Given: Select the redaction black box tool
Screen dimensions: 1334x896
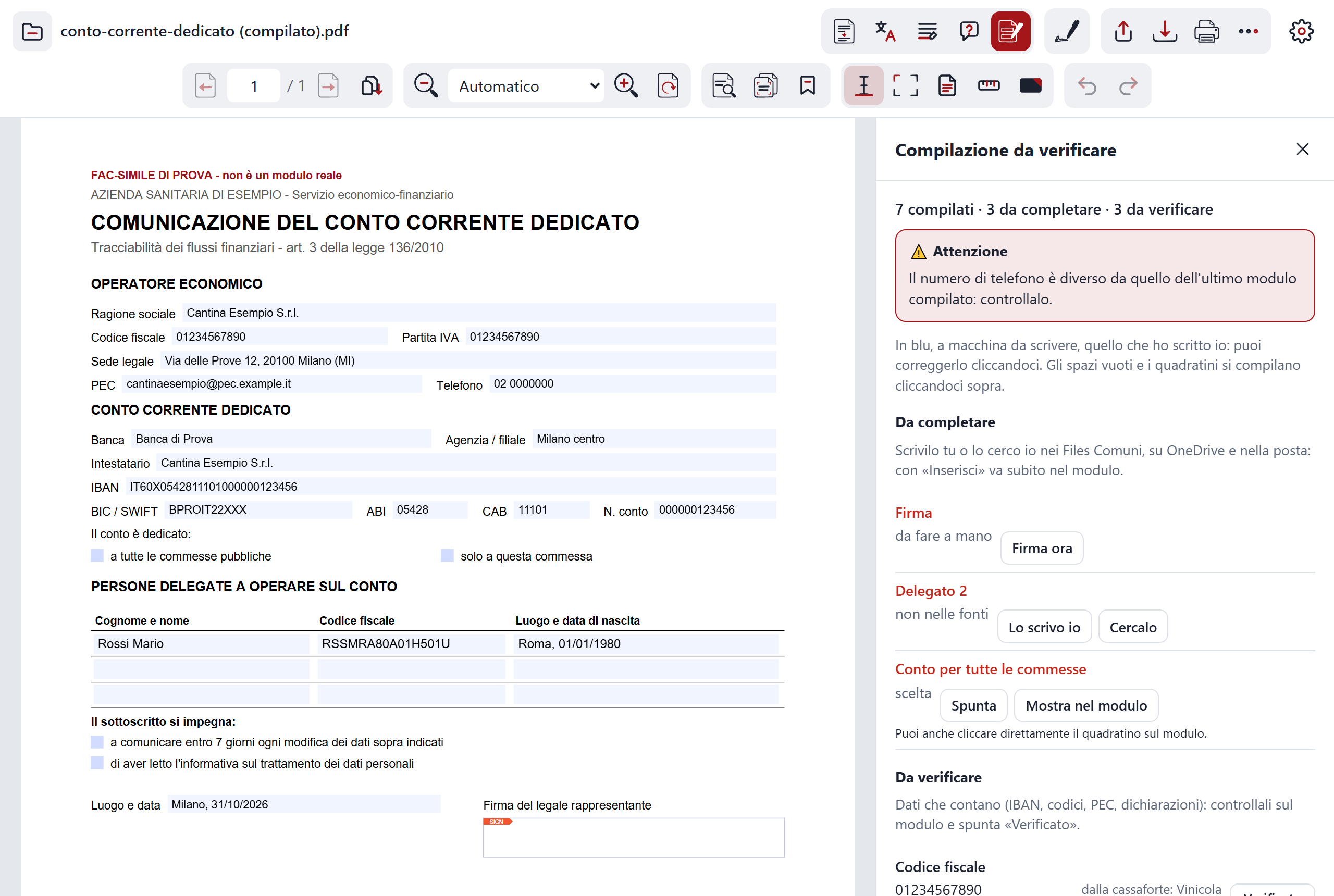Looking at the screenshot, I should pos(1031,86).
